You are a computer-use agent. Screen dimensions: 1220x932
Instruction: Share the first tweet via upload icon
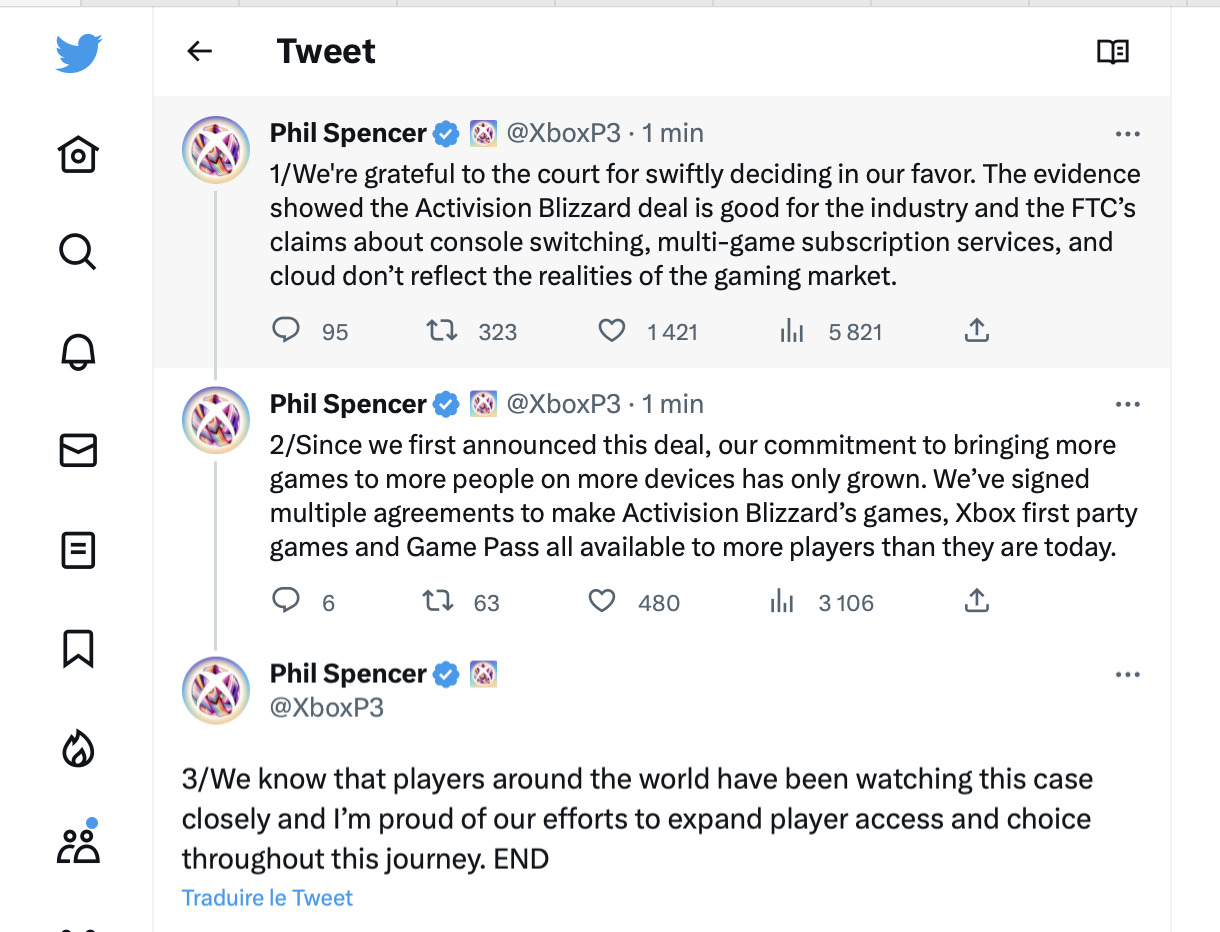[977, 330]
